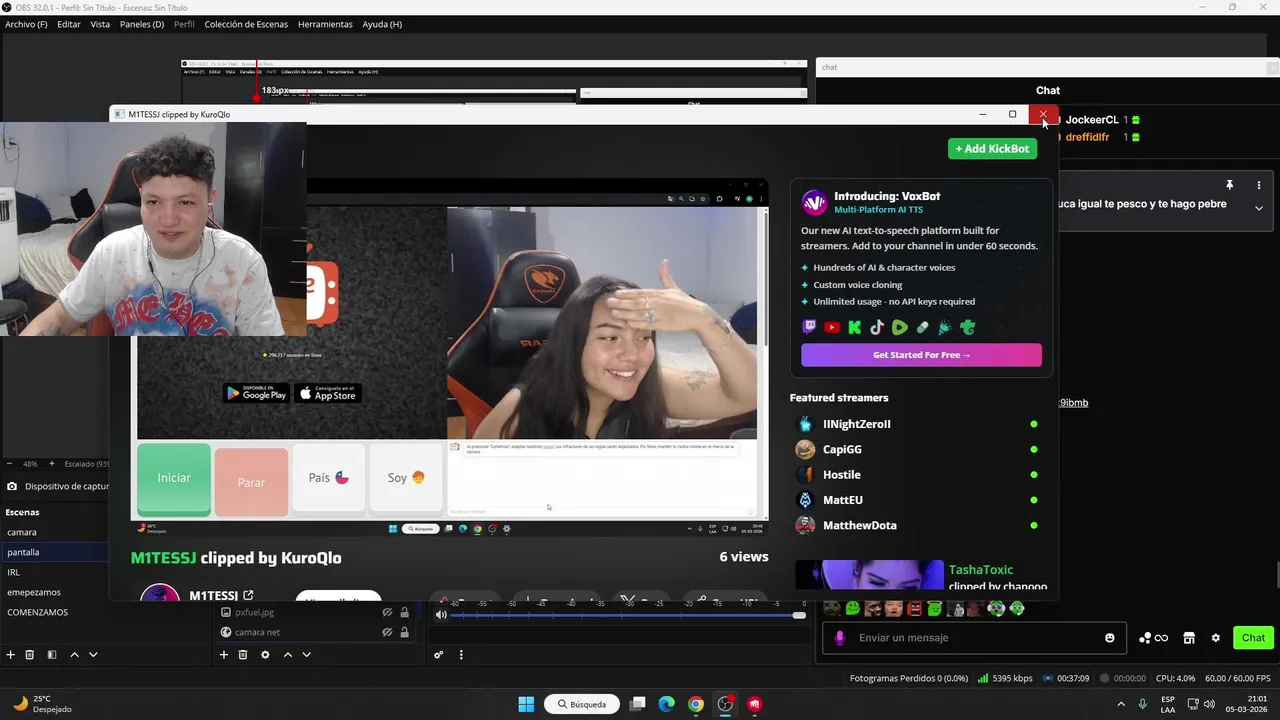The image size is (1280, 720).
Task: Open Chrome from the taskbar
Action: [696, 704]
